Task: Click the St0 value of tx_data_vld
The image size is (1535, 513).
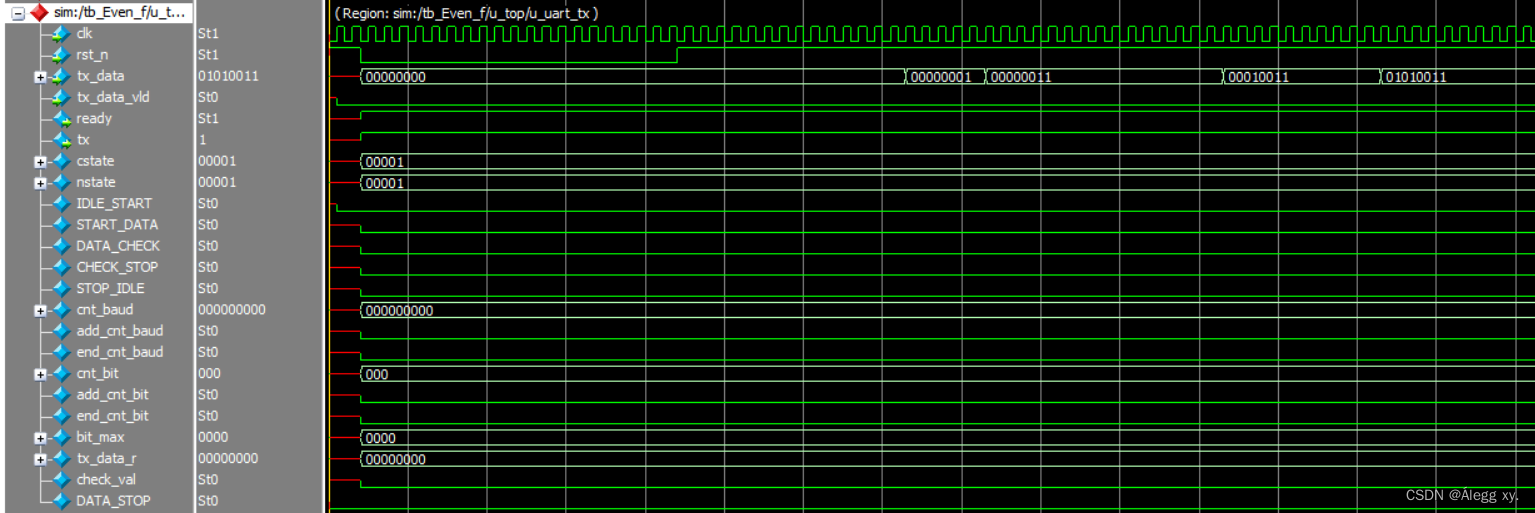Action: tap(208, 97)
